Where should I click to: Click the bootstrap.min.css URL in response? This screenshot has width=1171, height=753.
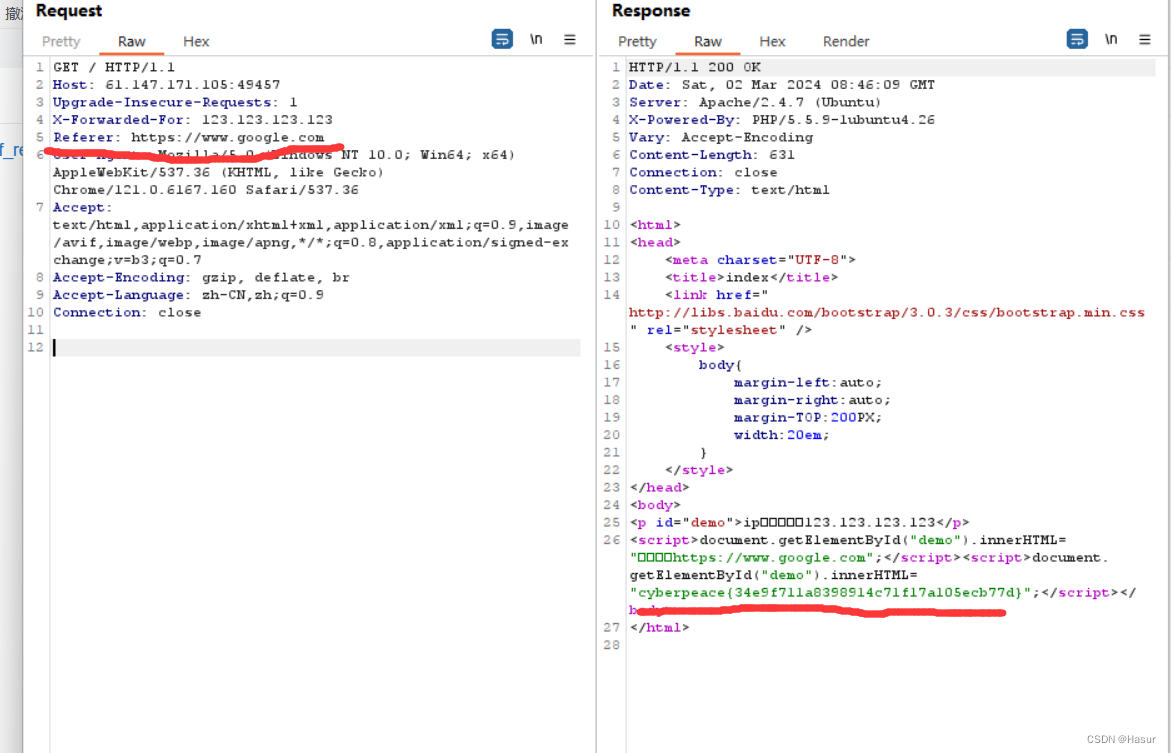pyautogui.click(x=886, y=312)
